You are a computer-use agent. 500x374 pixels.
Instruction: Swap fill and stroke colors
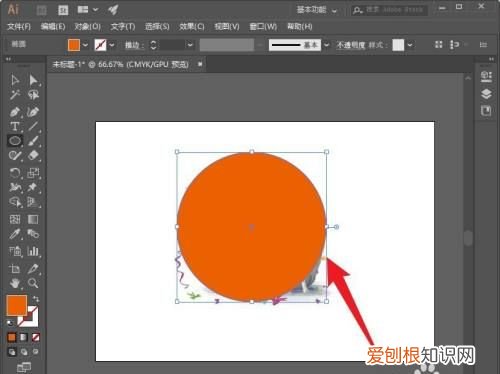tap(36, 299)
